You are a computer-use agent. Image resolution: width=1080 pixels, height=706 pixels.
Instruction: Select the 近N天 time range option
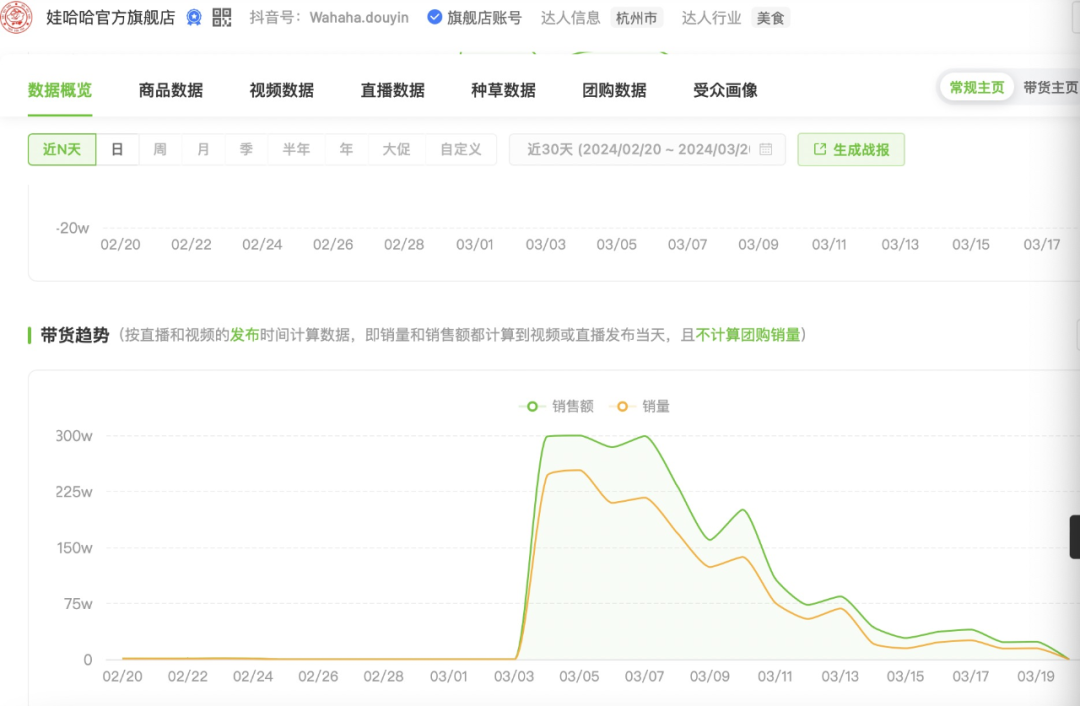click(61, 150)
